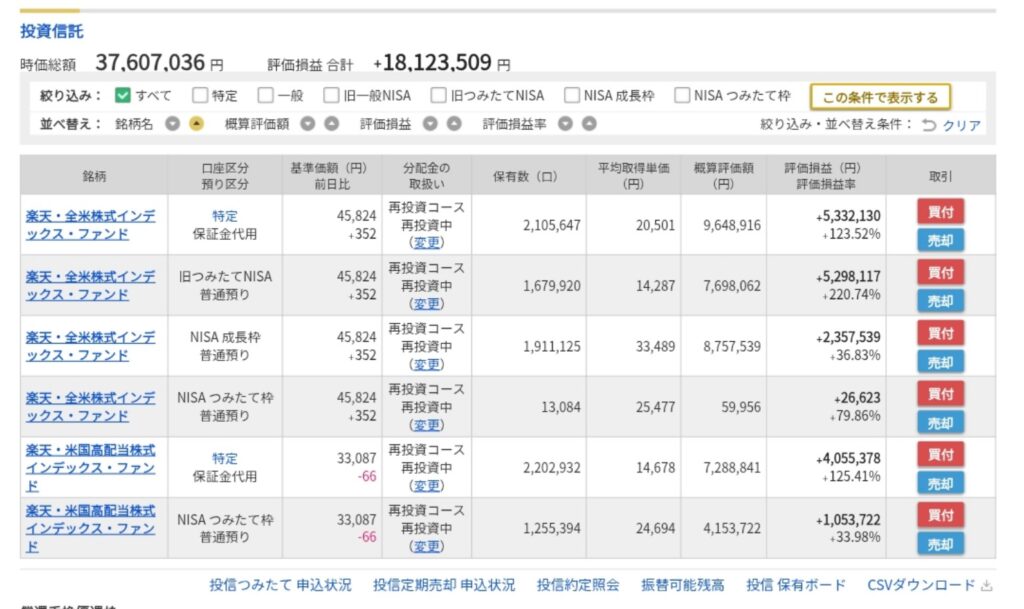
Task: Uncheck the すべて filter checkbox
Action: point(122,95)
